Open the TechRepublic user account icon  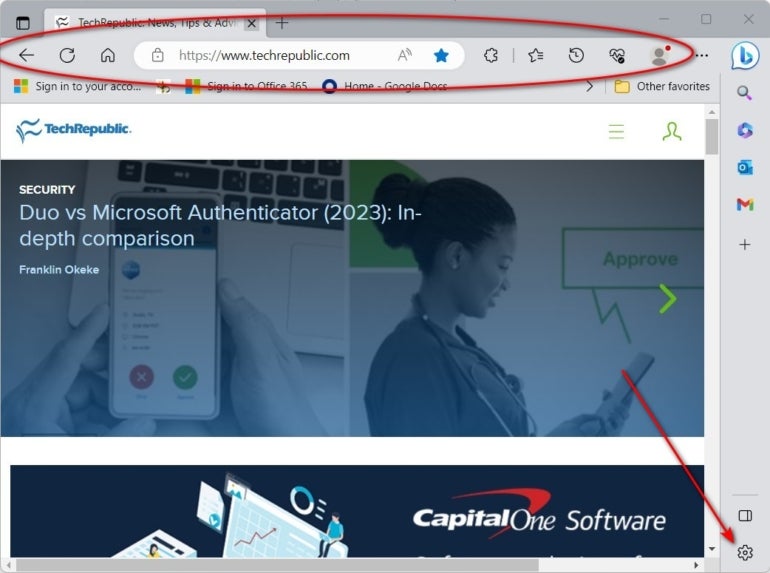coord(672,131)
